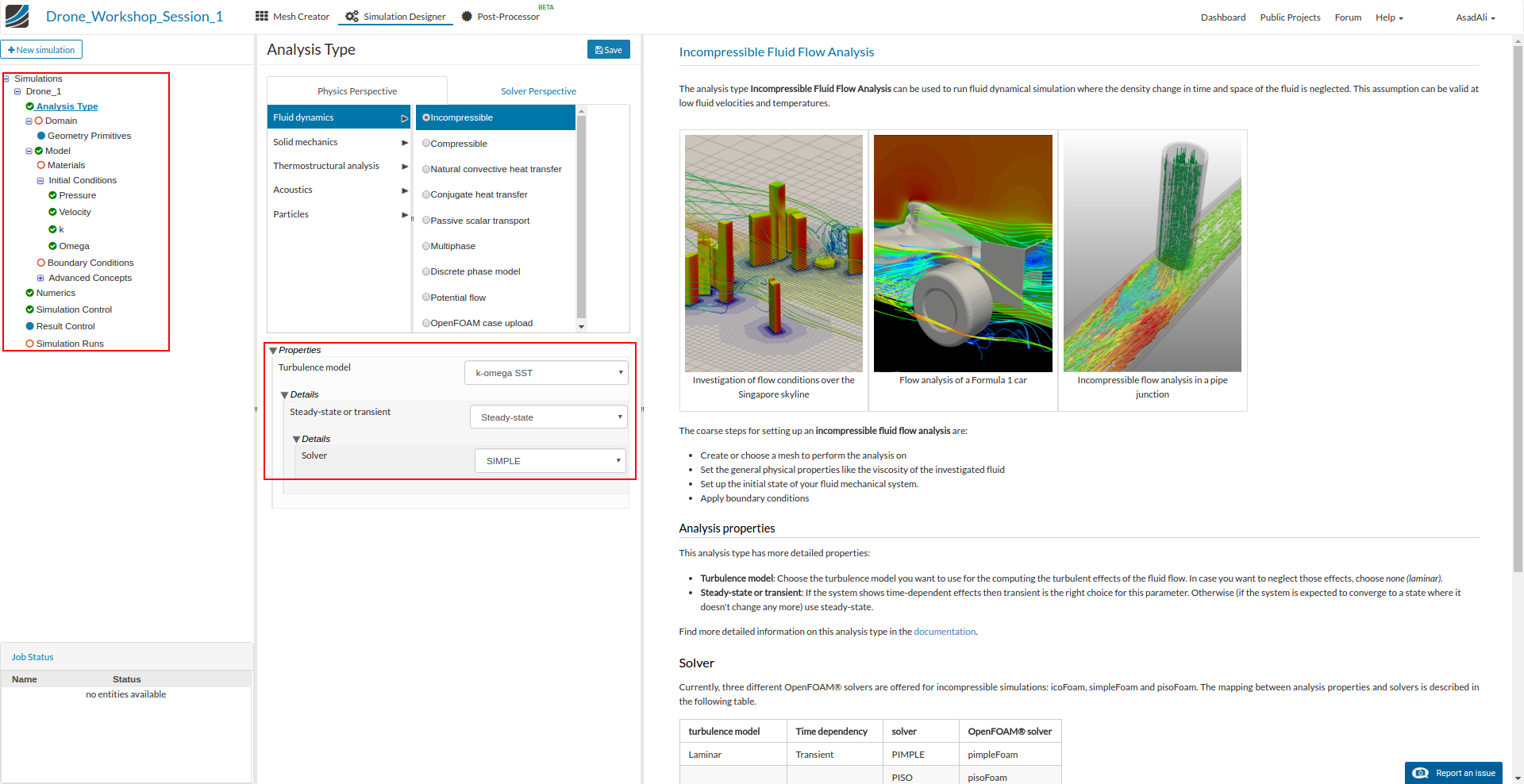Screen dimensions: 1524x784
Task: Open Public Projects page
Action: click(x=1290, y=17)
